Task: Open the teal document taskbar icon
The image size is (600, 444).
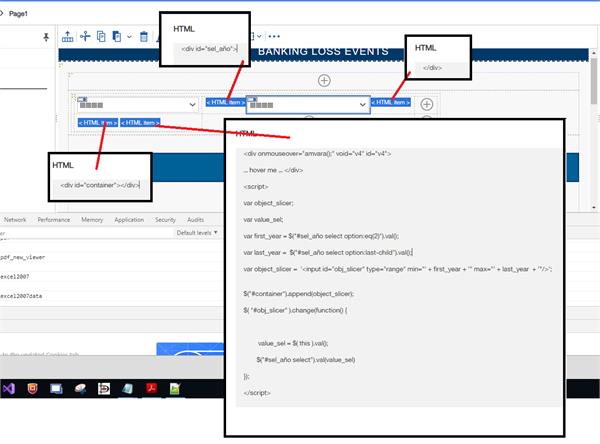Action: (x=127, y=389)
